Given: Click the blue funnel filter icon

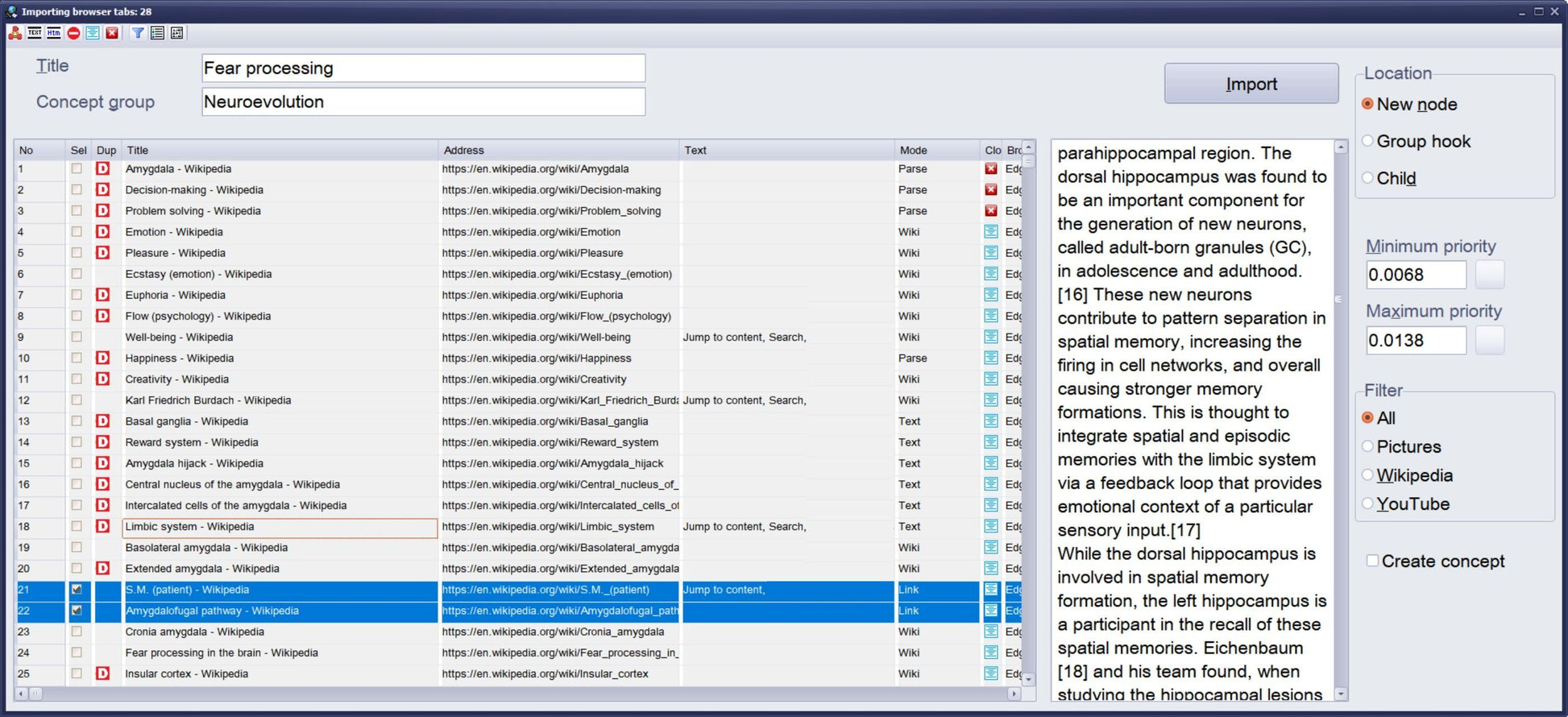Looking at the screenshot, I should coord(138,33).
